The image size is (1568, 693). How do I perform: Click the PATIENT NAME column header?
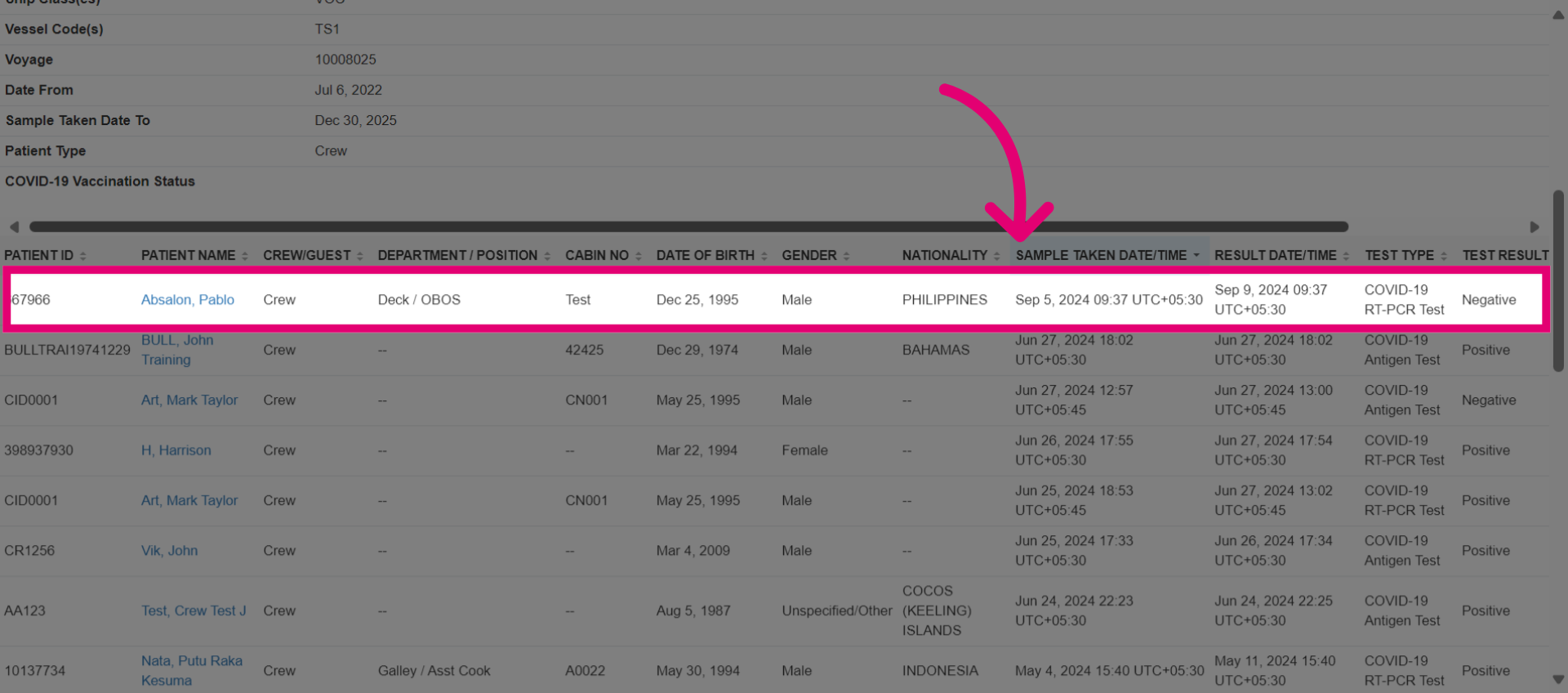click(188, 256)
